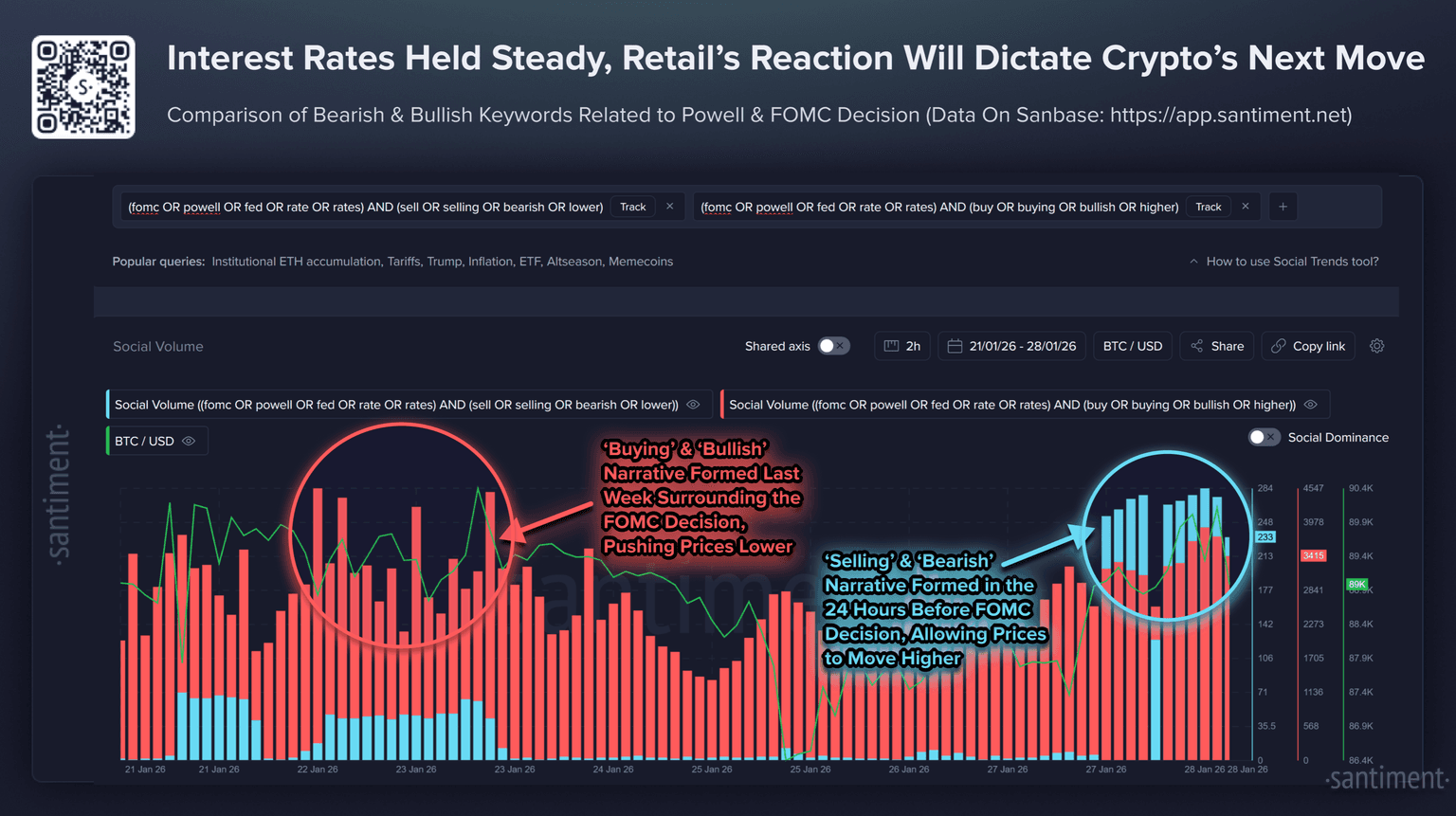1456x816 pixels.
Task: Toggle the Shared axis switch
Action: pyautogui.click(x=833, y=346)
